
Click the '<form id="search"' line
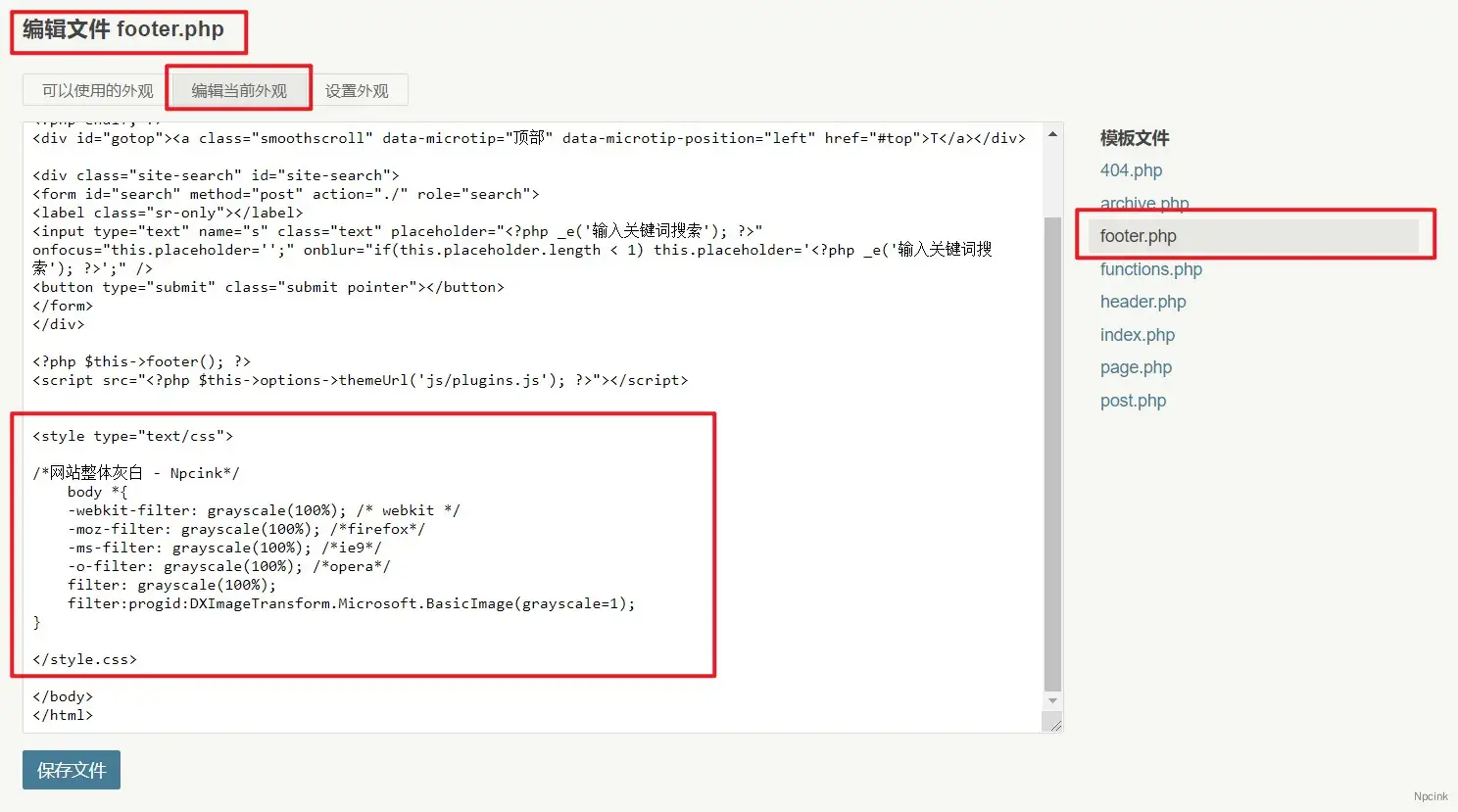pos(285,194)
